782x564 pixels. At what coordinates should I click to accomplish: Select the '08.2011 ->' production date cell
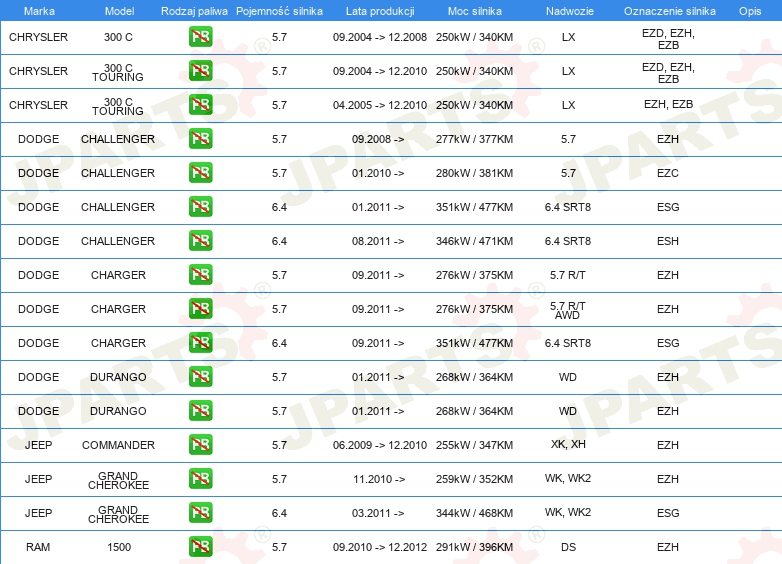point(378,241)
